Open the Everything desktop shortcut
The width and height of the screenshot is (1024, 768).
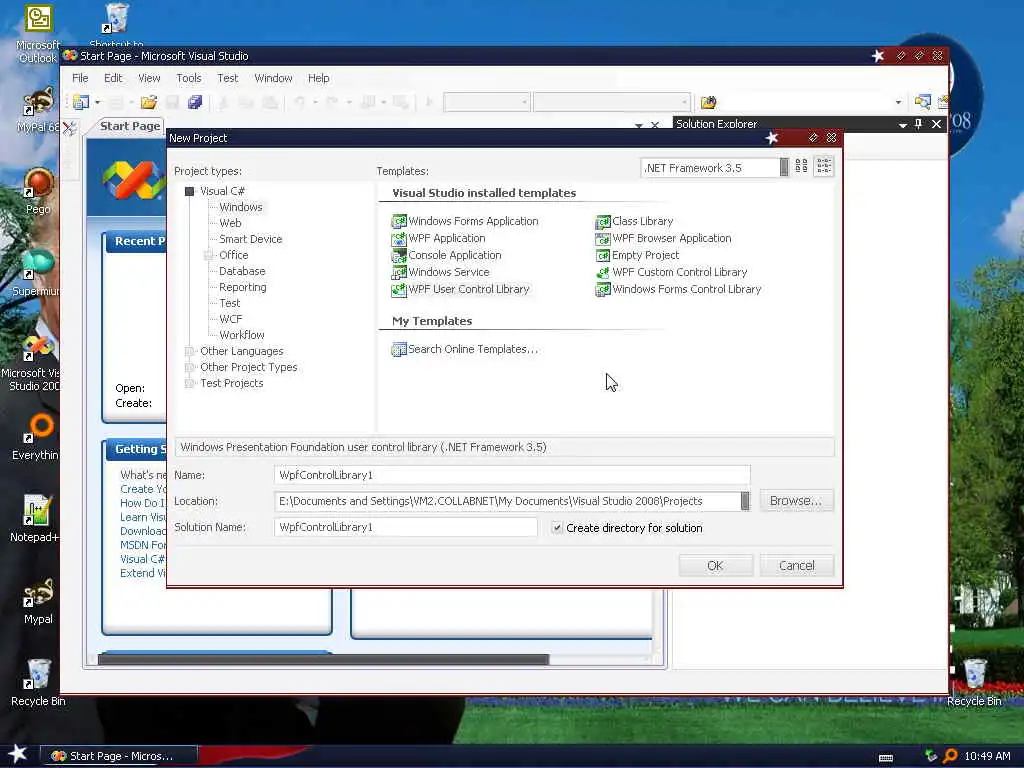(36, 437)
